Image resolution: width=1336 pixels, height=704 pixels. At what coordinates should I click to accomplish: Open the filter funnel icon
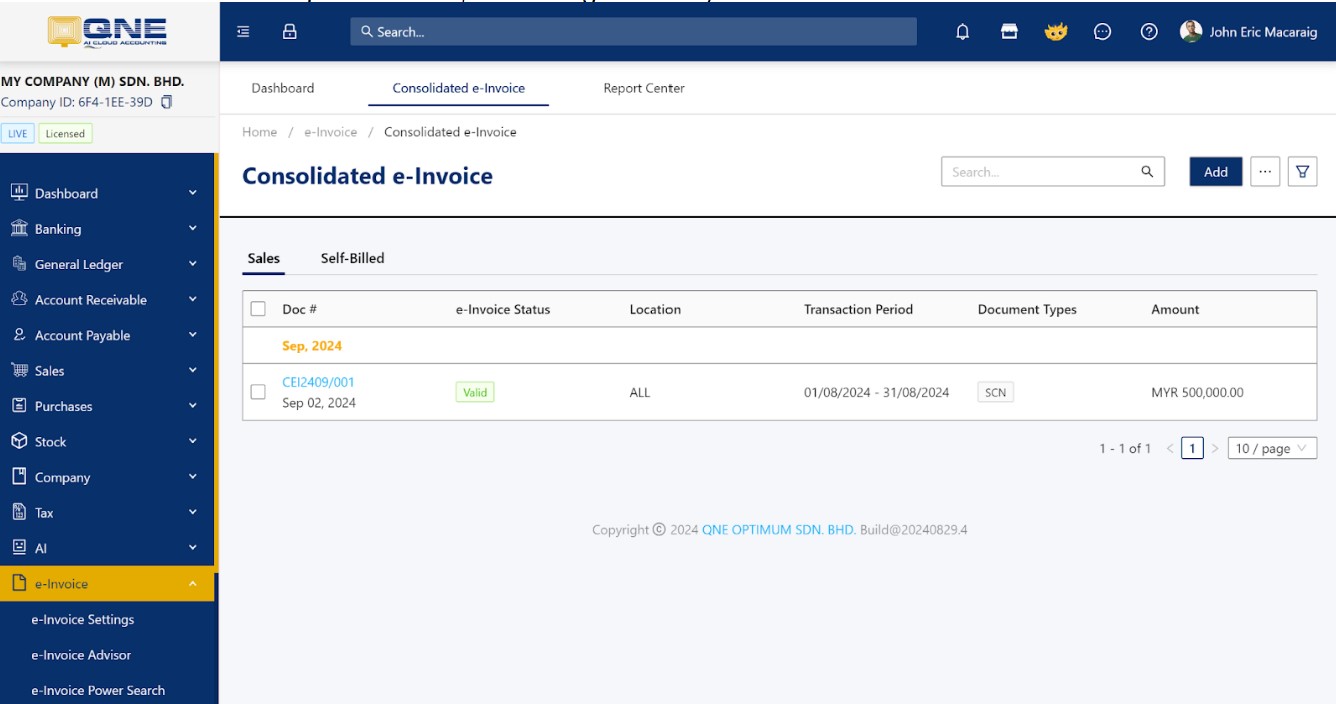click(x=1302, y=171)
